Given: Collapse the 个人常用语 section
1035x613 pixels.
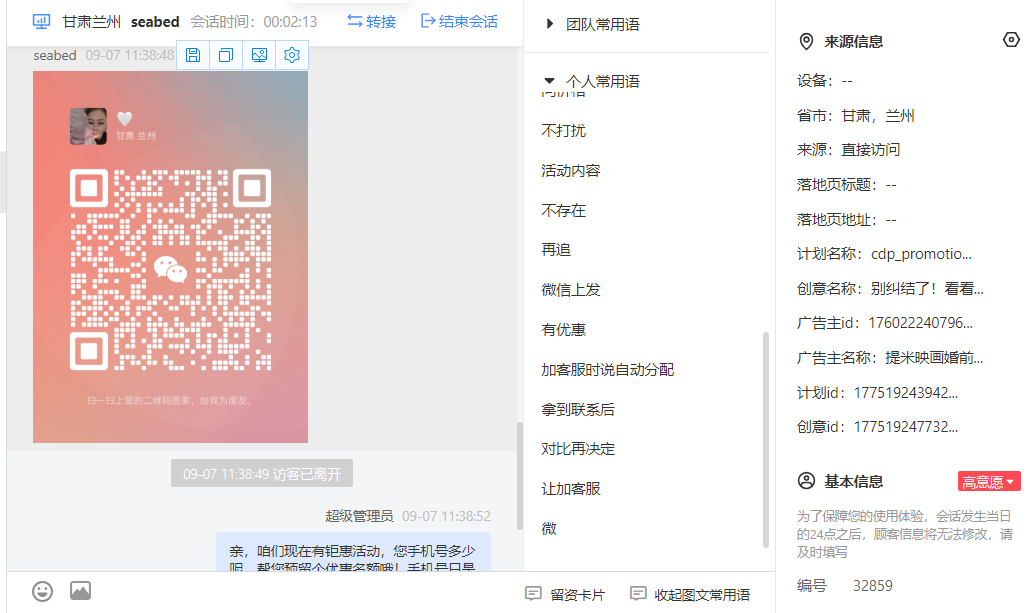Looking at the screenshot, I should click(x=592, y=81).
